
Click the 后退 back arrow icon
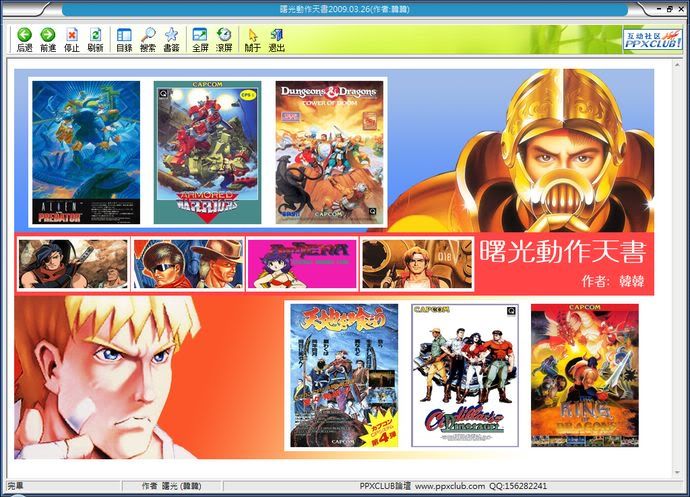click(24, 34)
